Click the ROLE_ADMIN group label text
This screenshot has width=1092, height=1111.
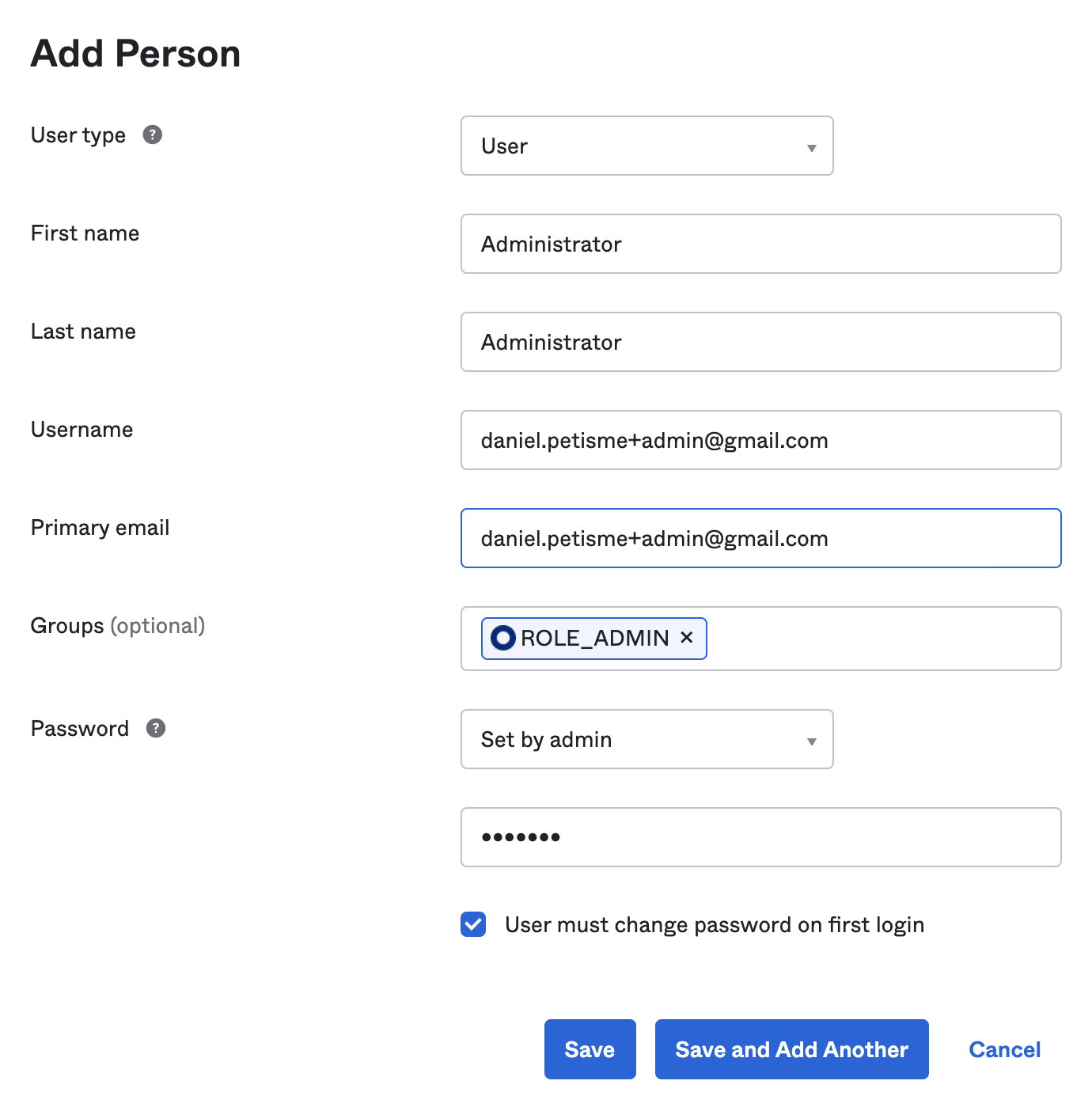click(594, 638)
